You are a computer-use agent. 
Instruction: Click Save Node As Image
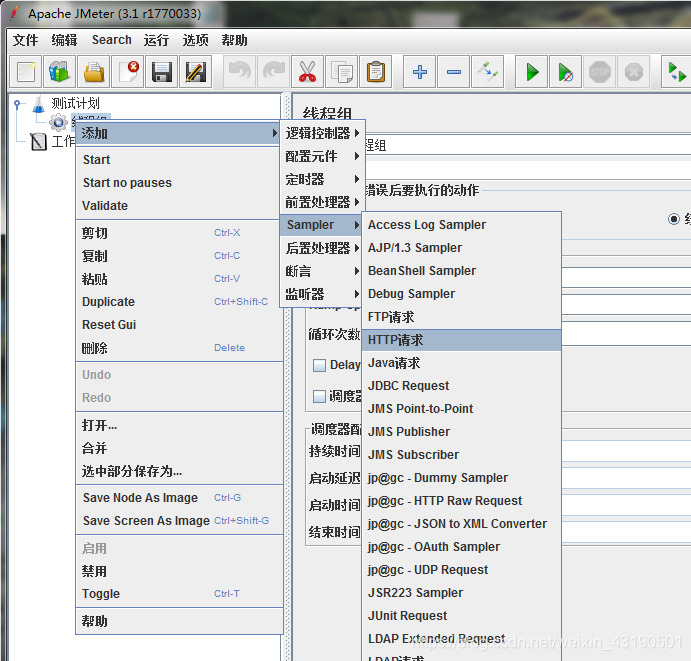[179, 498]
